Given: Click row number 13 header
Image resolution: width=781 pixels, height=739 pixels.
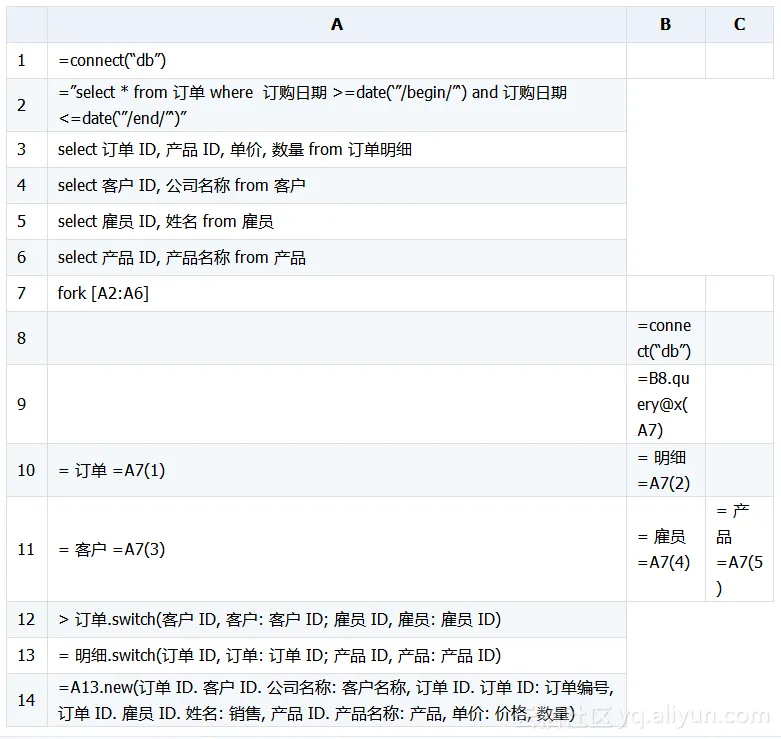Looking at the screenshot, I should (27, 655).
